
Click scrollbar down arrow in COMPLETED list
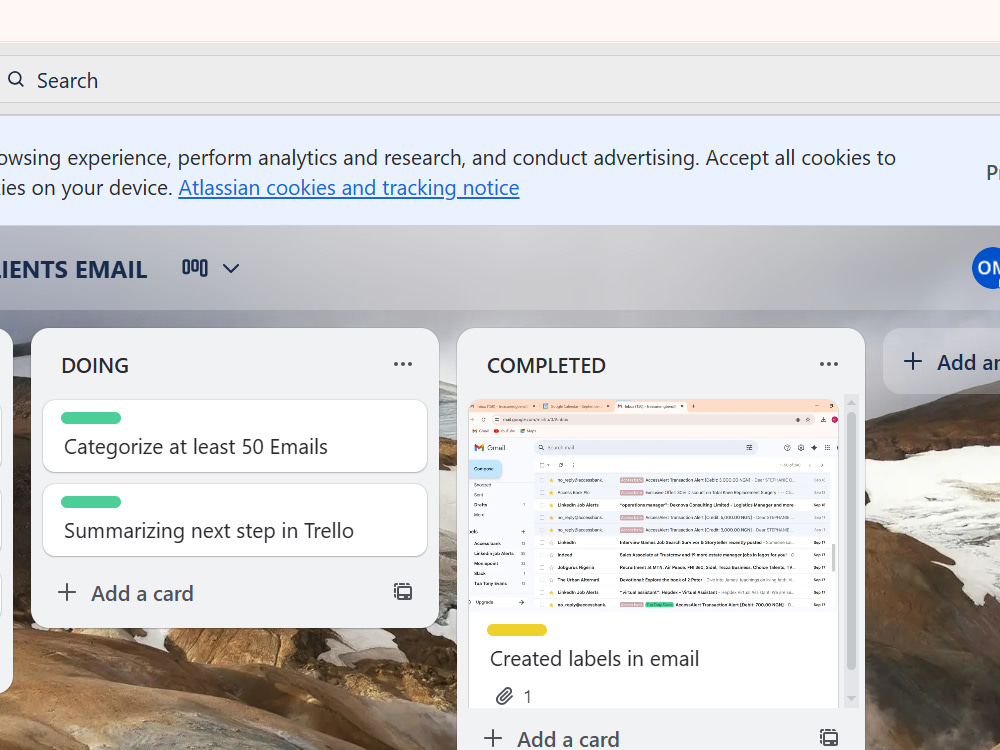click(851, 699)
